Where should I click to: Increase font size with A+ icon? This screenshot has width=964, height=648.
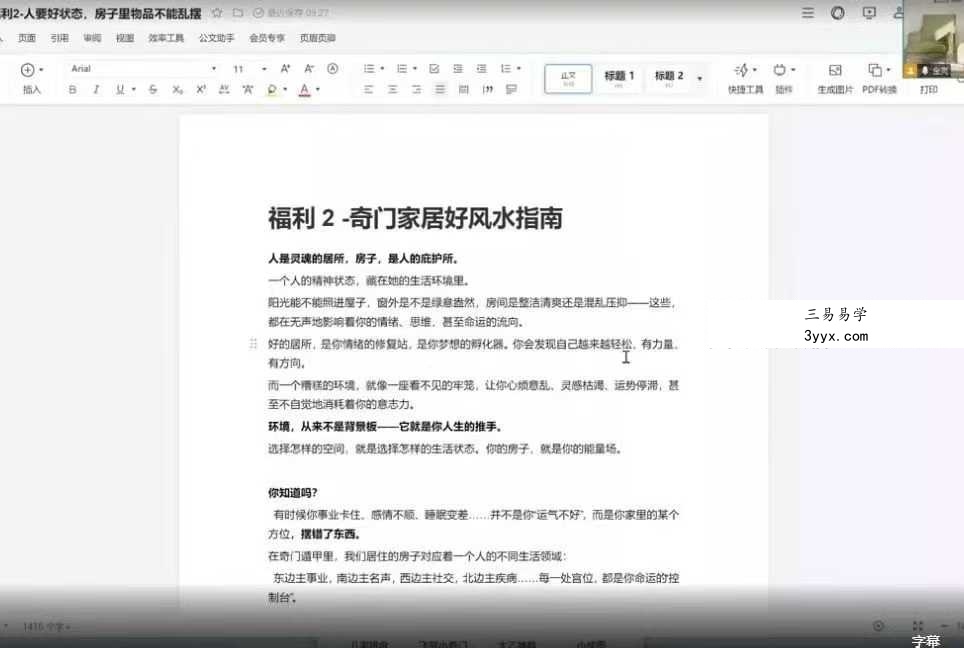tap(285, 69)
